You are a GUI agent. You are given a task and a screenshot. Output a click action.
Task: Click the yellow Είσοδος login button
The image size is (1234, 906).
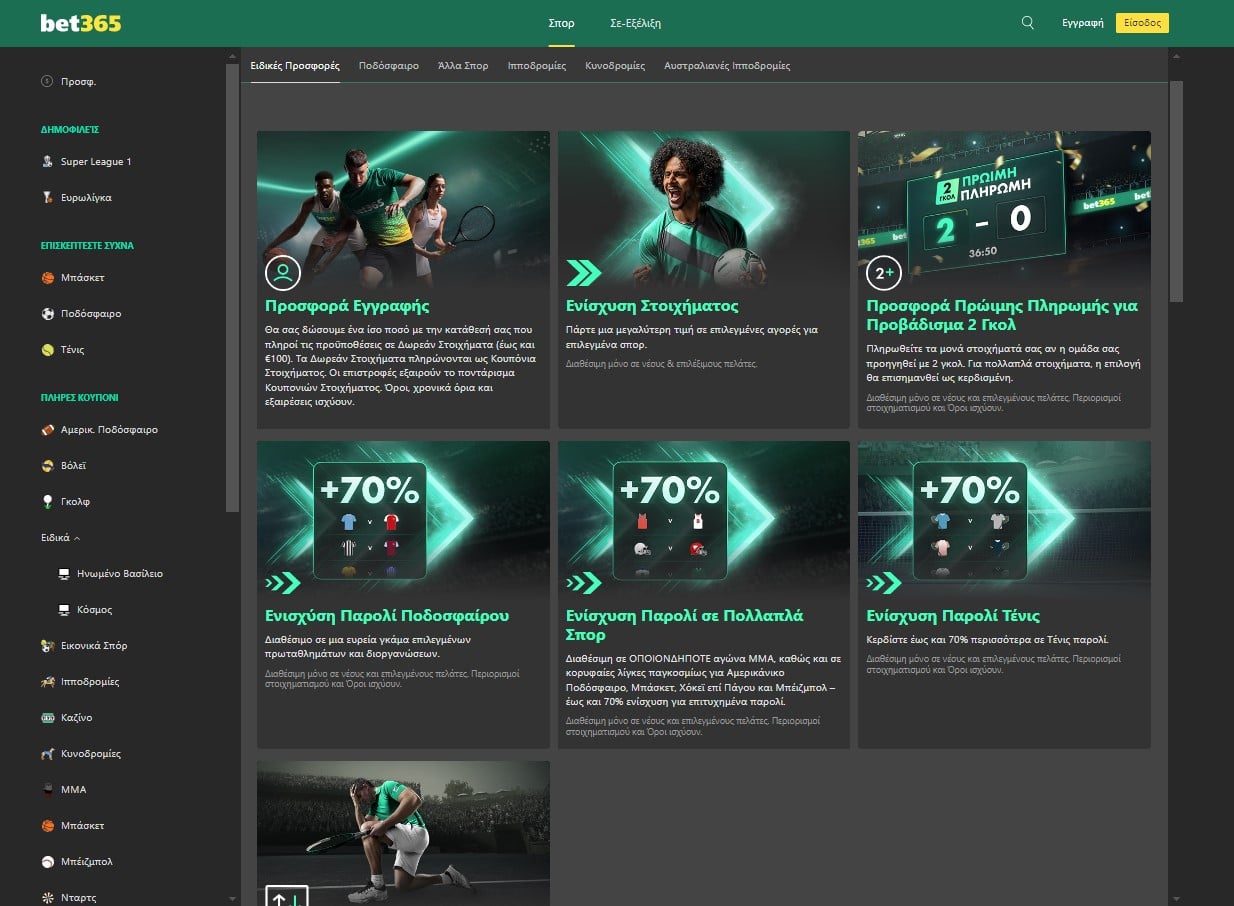(1141, 23)
